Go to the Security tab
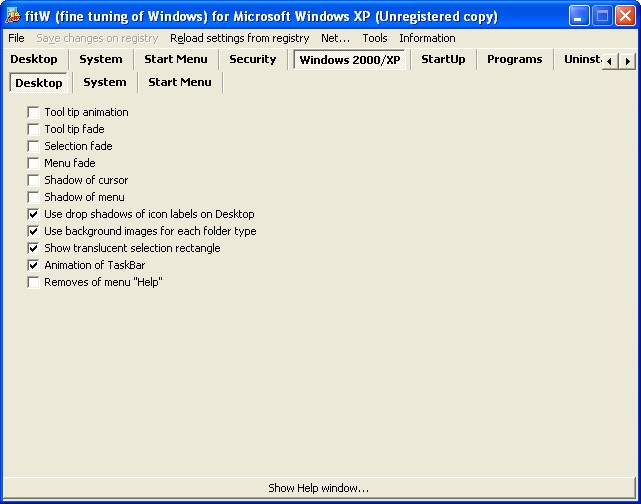Viewport: 641px width, 504px height. 253,59
